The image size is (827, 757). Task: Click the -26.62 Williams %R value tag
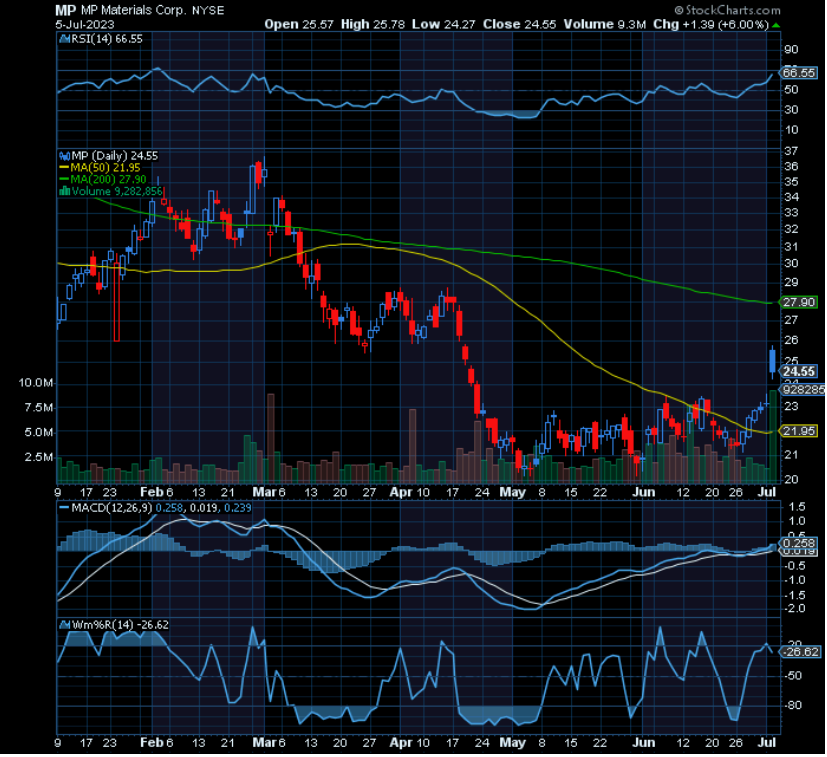(799, 652)
